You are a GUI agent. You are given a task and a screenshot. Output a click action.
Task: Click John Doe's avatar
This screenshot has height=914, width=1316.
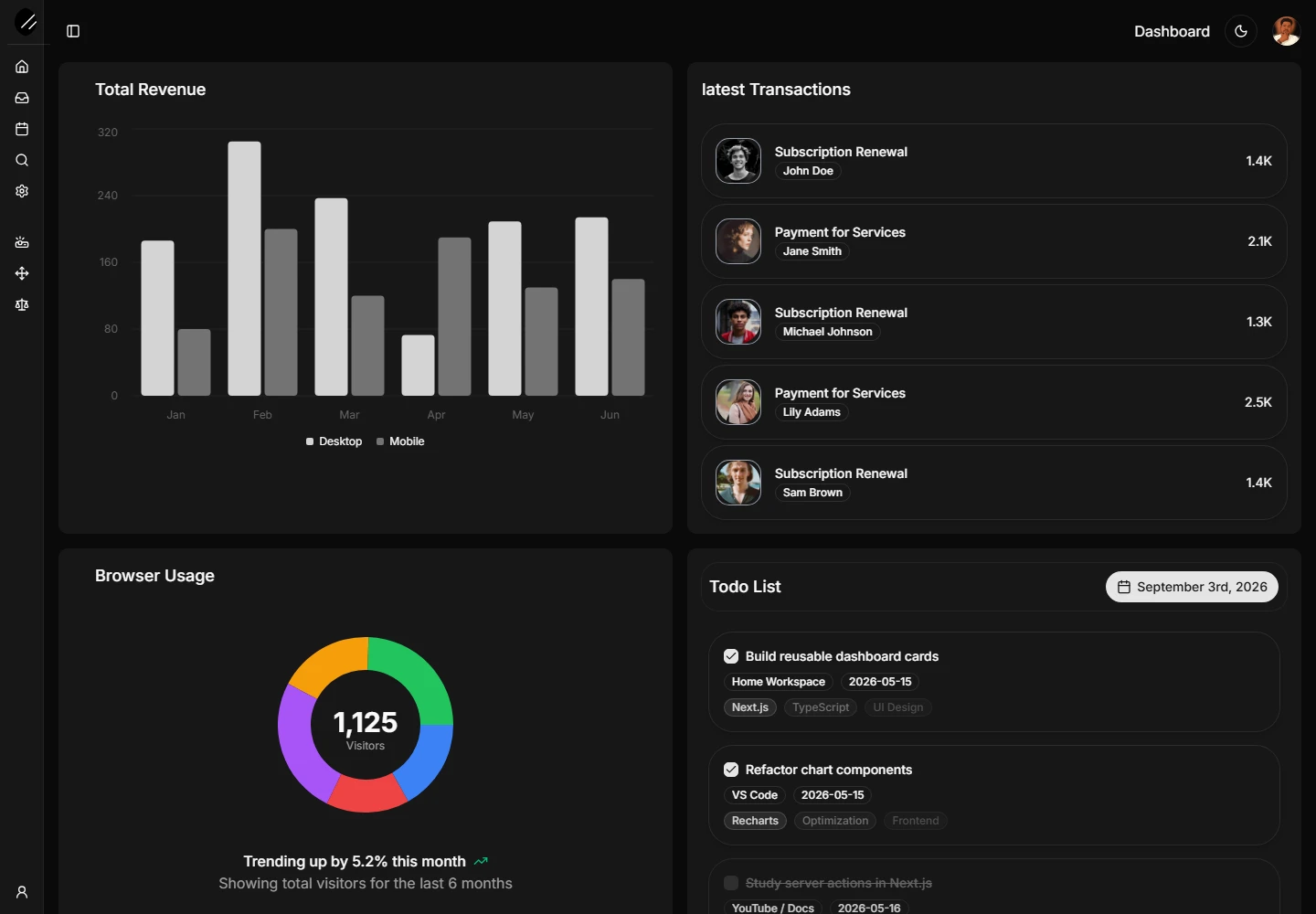coord(738,161)
